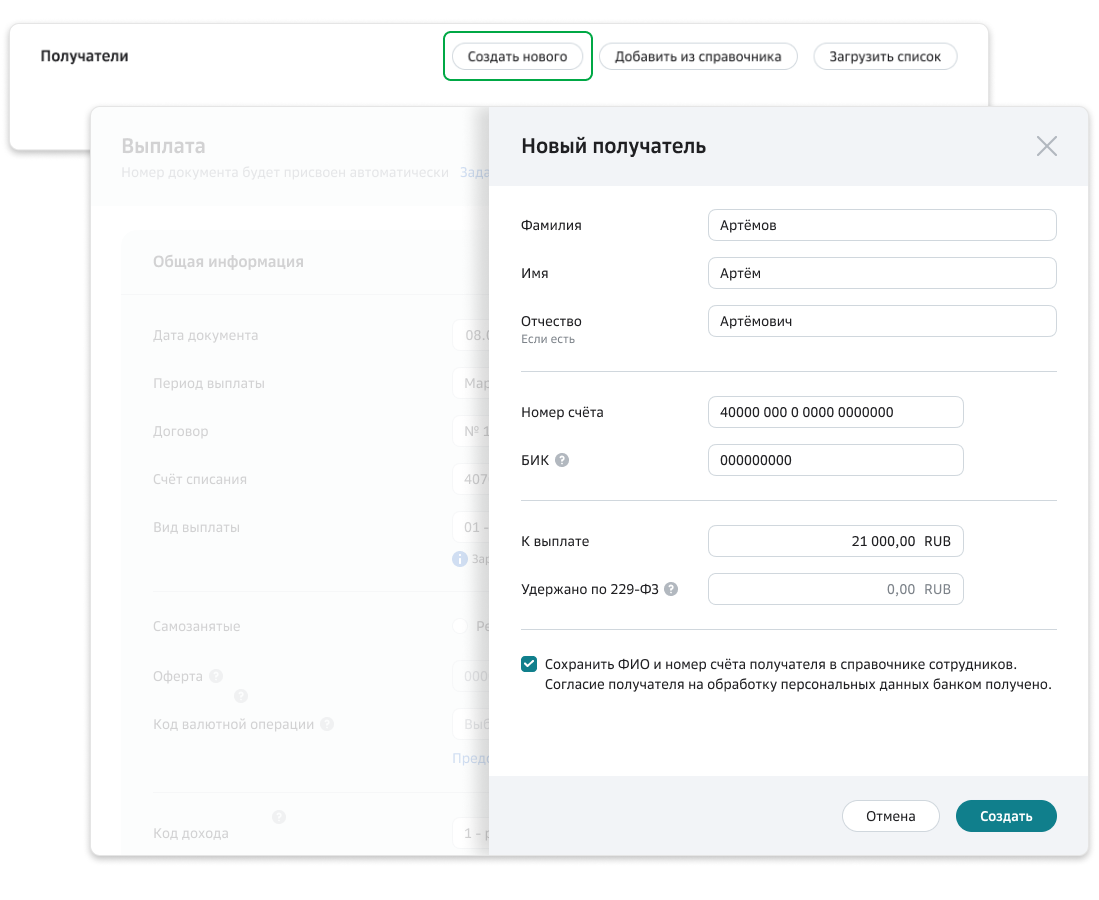Open the Вид выплаты selector
Screen dimensions: 1099x900
(470, 527)
